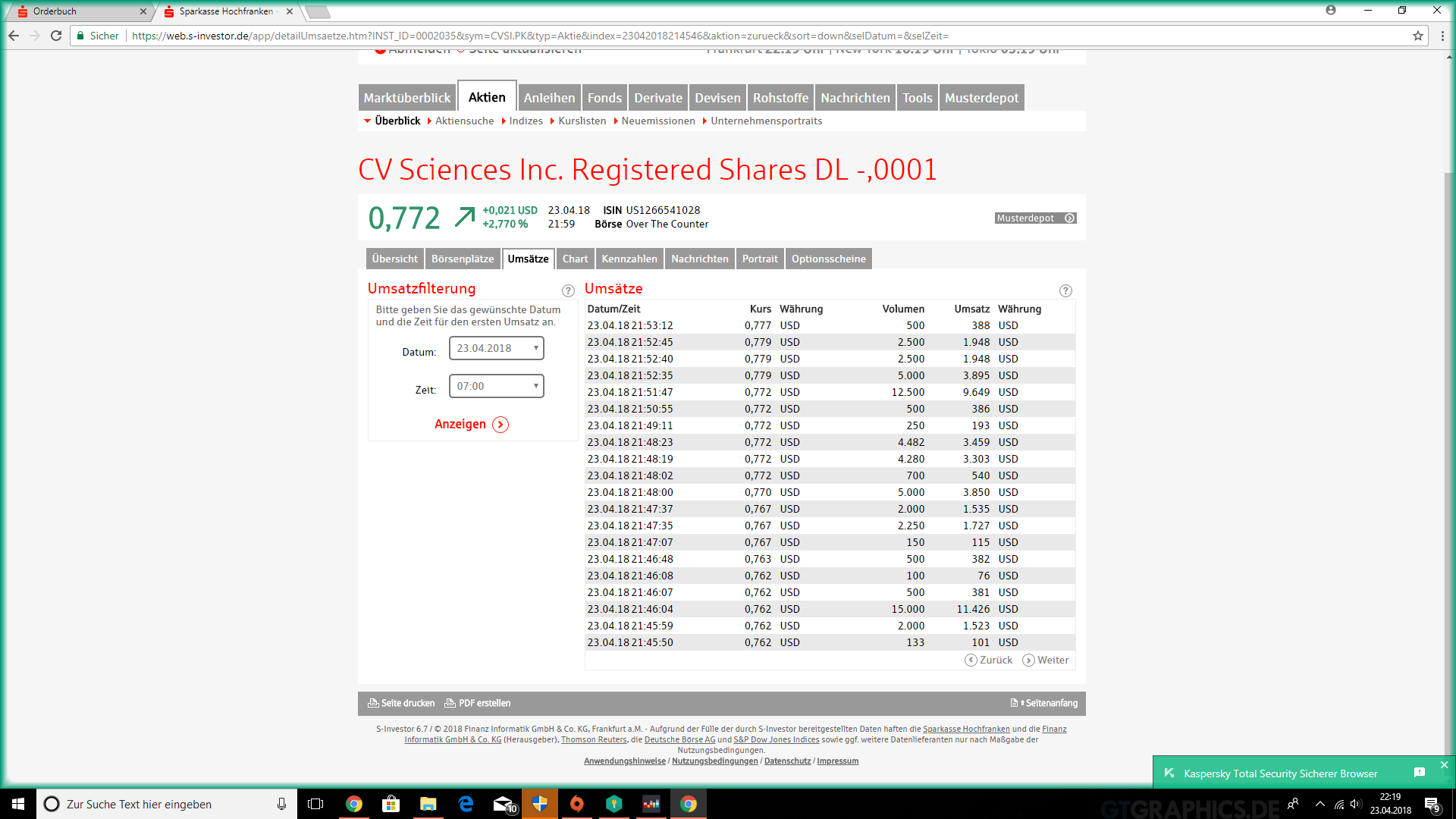
Task: Close the Sparkasse Hochfranken tab
Action: [x=290, y=11]
